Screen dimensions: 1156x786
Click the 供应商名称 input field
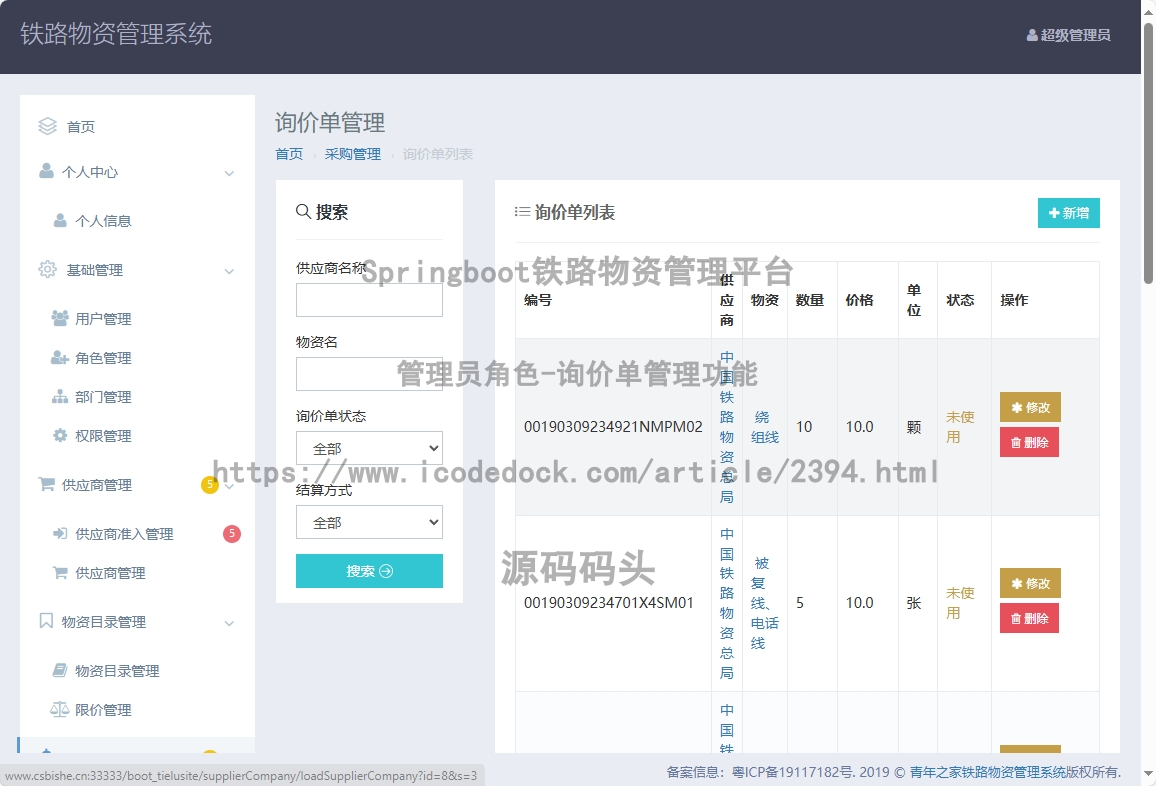(369, 300)
